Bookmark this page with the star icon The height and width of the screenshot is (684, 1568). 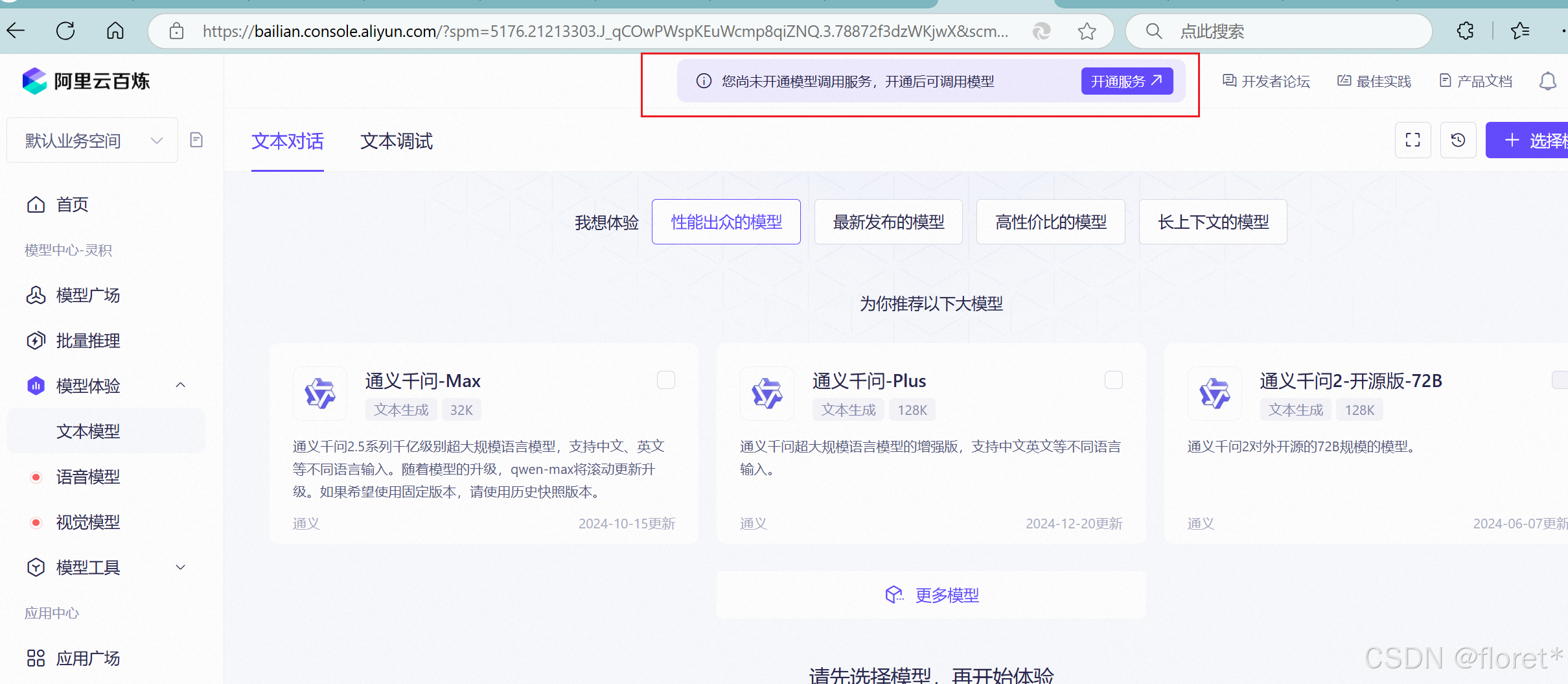1087,31
